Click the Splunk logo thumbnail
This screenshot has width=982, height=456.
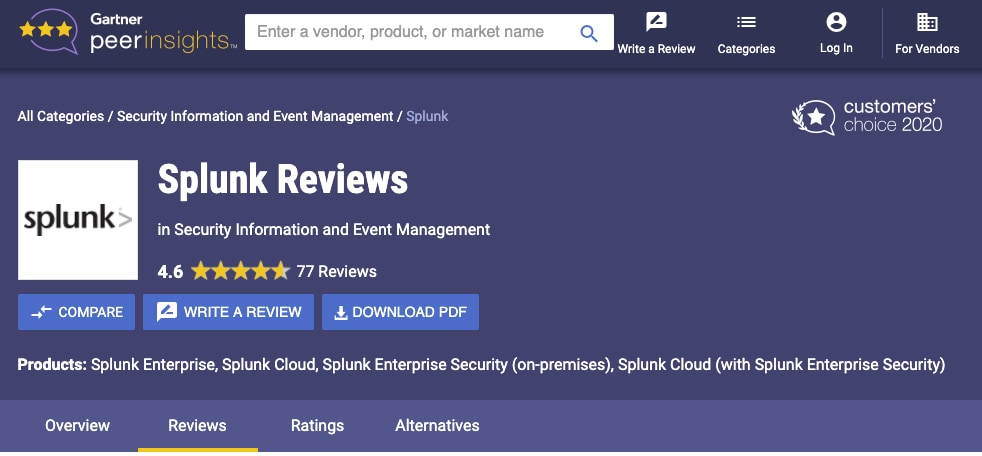[78, 220]
